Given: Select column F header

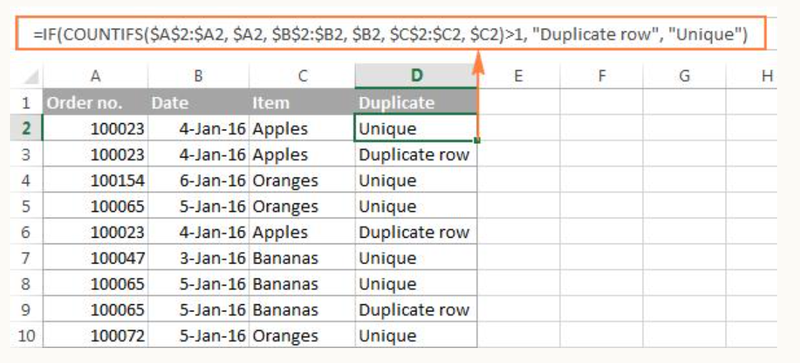Looking at the screenshot, I should pyautogui.click(x=602, y=76).
